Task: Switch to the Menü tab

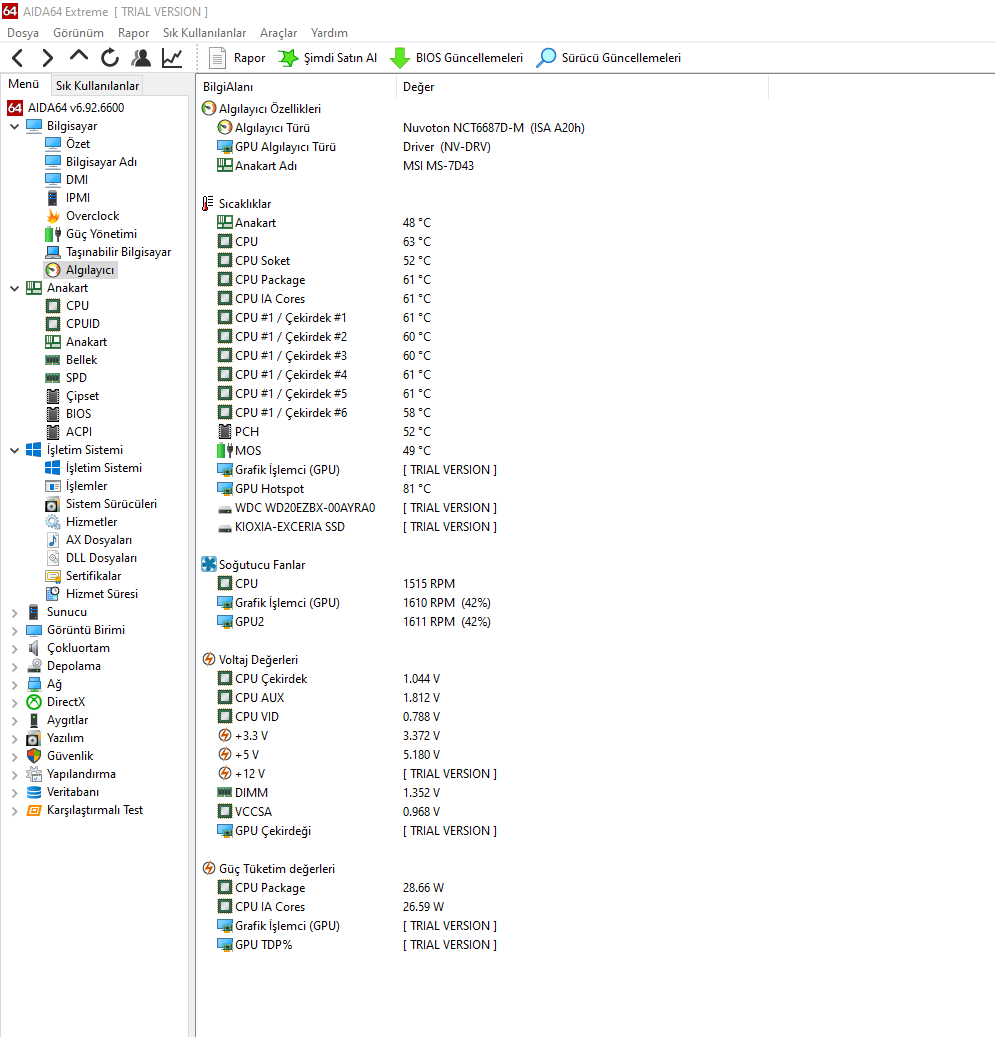Action: (24, 84)
